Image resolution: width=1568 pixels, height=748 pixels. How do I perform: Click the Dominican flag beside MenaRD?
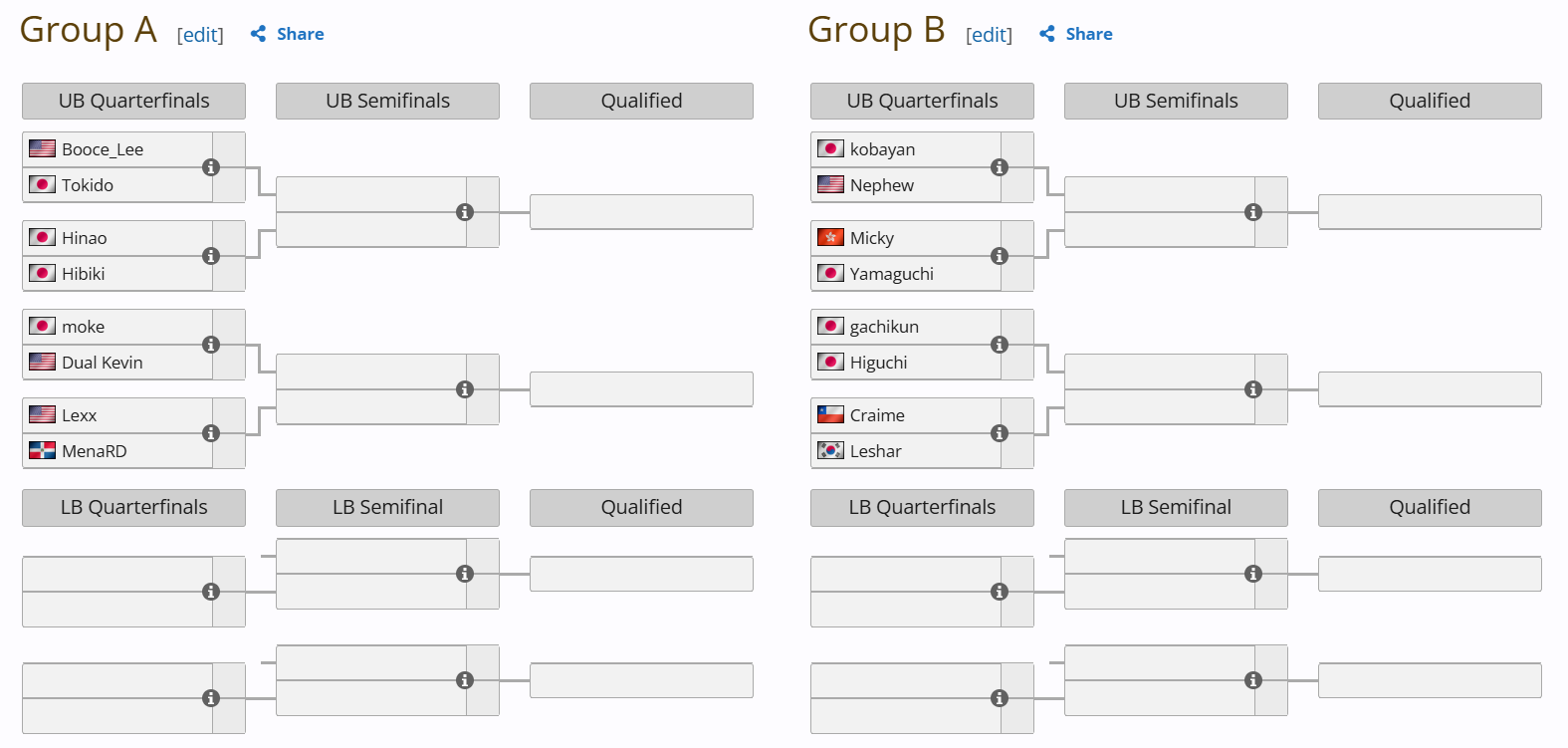[x=42, y=450]
